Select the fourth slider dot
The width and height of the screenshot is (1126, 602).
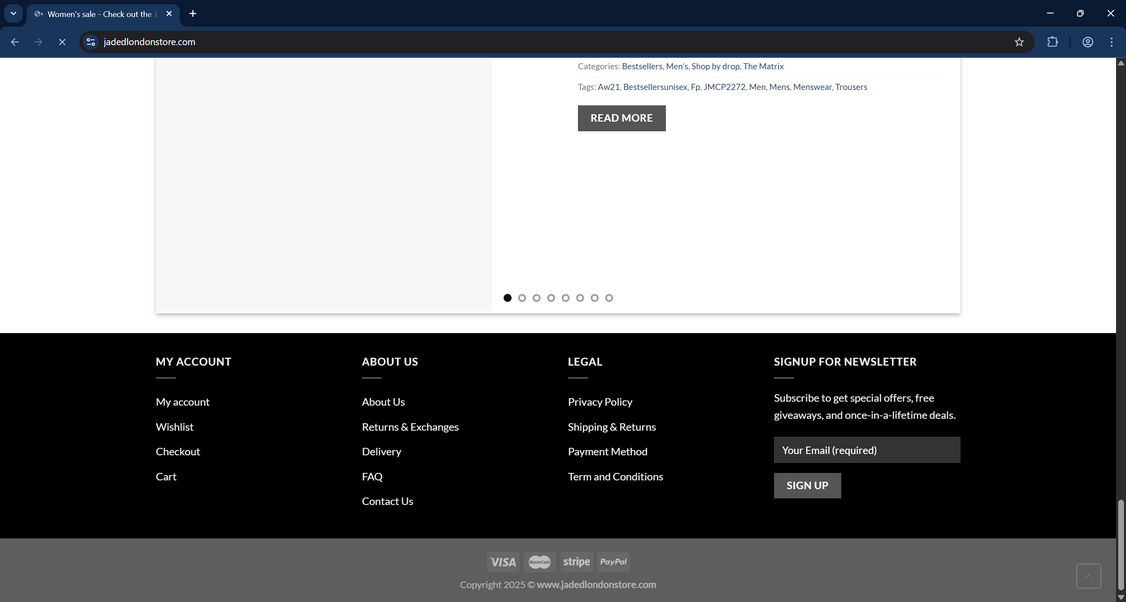pyautogui.click(x=551, y=298)
